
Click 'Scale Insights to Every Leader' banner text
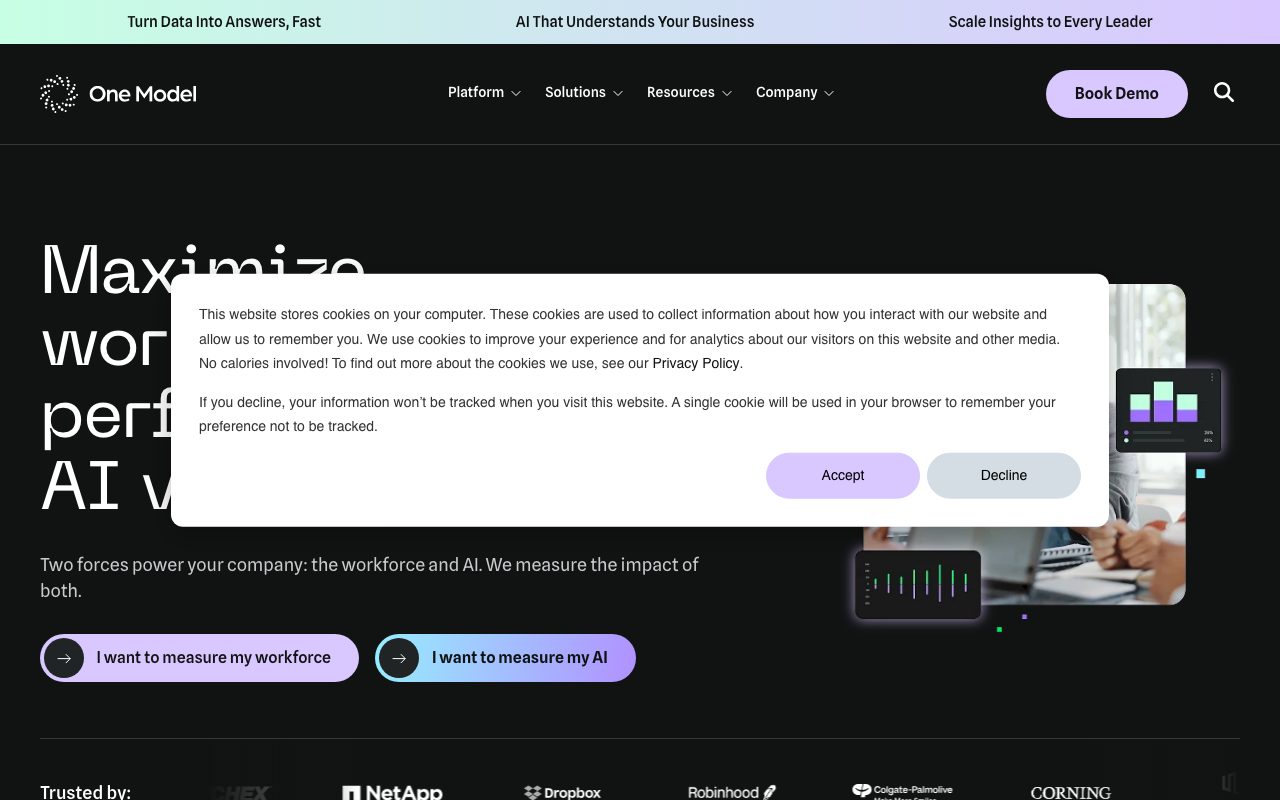tap(1051, 22)
